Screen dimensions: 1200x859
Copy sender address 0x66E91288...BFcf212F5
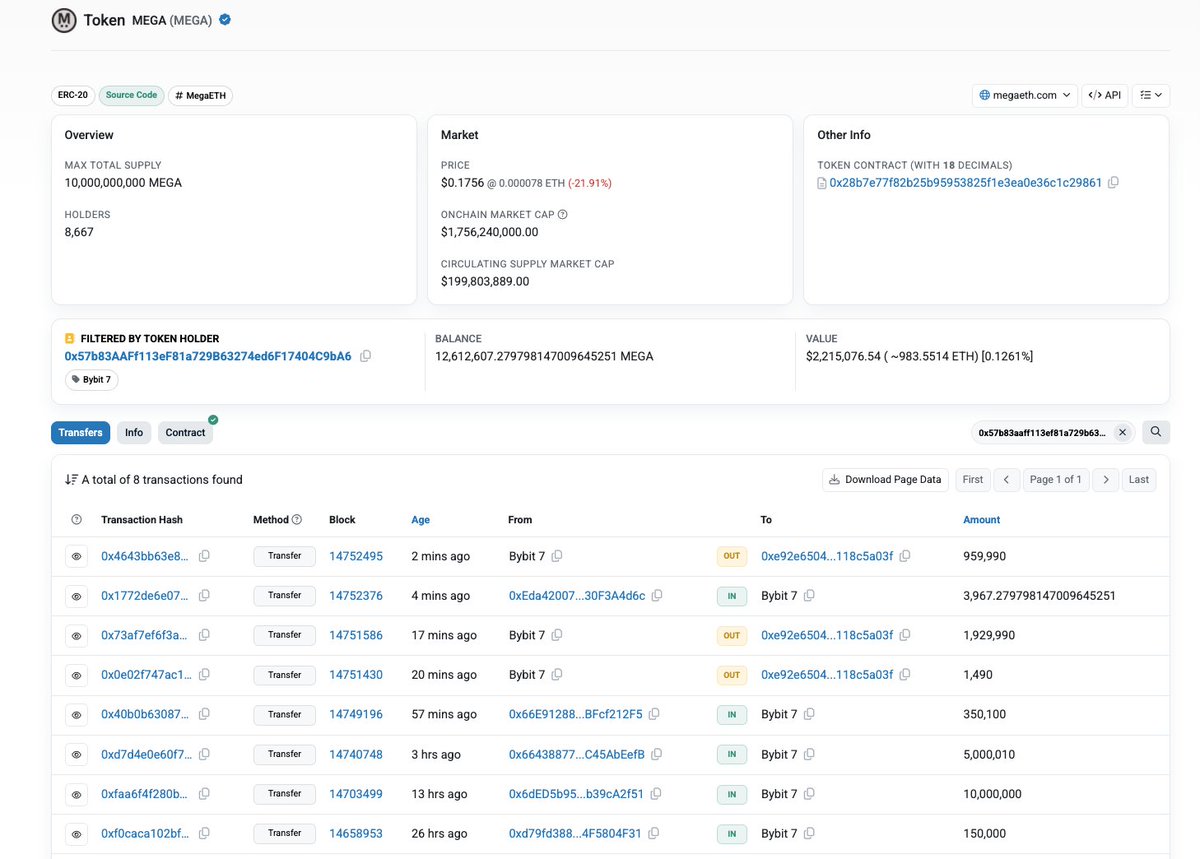[654, 714]
